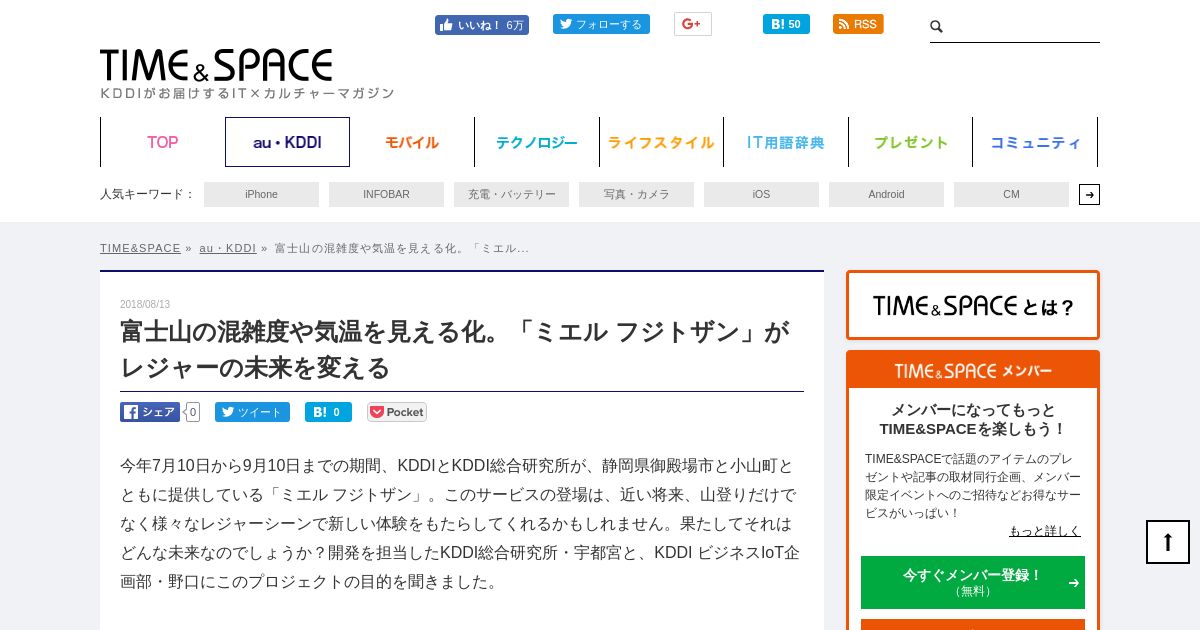Open the コミュニティ navigation tab
Screen dimensions: 1200x630
(x=1035, y=142)
